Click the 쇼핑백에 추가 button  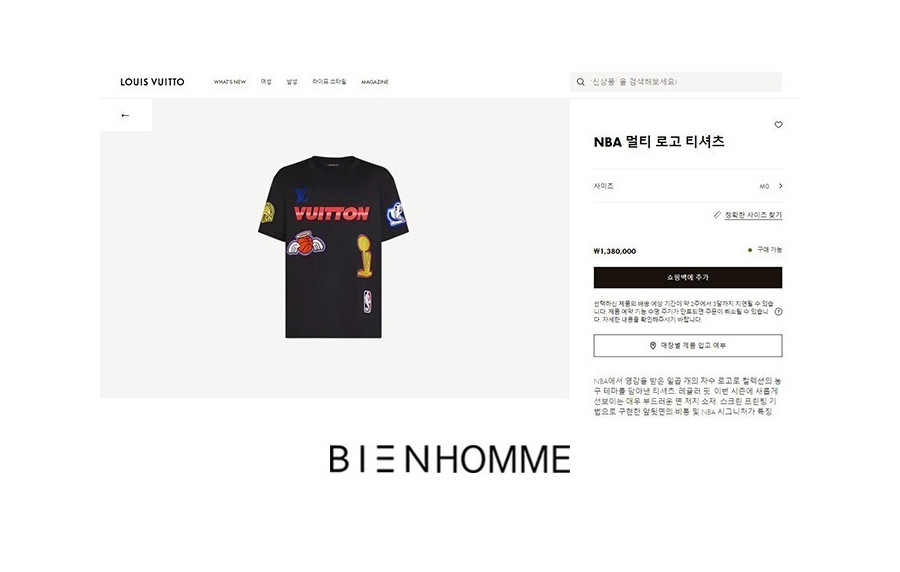[x=688, y=278]
